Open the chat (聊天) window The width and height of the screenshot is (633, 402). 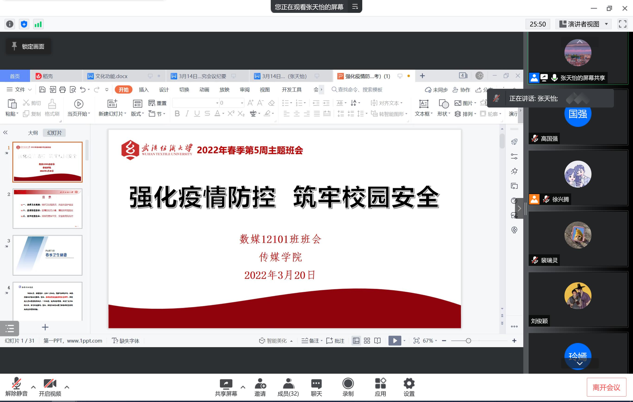[x=316, y=384]
